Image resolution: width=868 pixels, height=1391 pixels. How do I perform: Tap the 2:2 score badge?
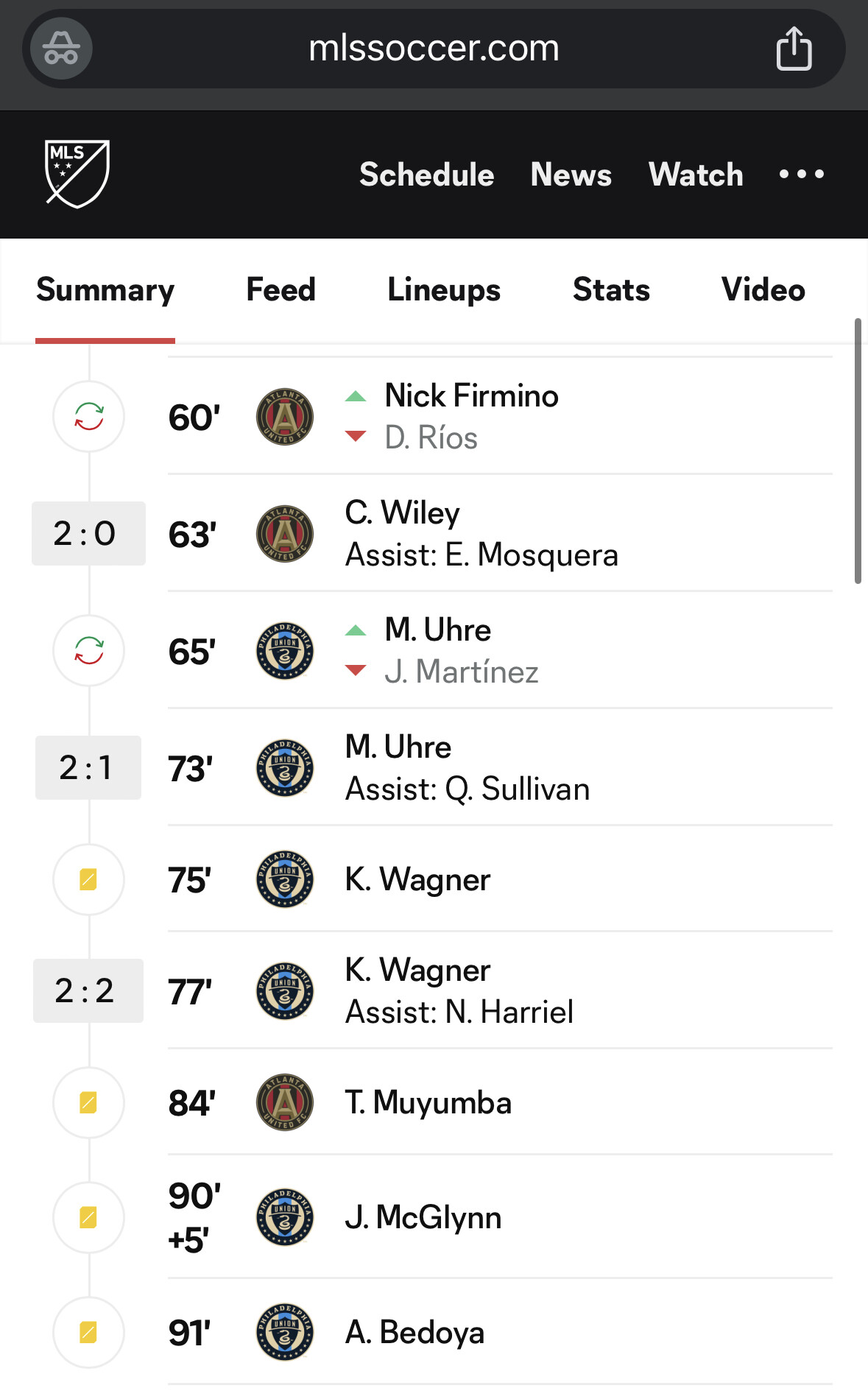pos(88,990)
